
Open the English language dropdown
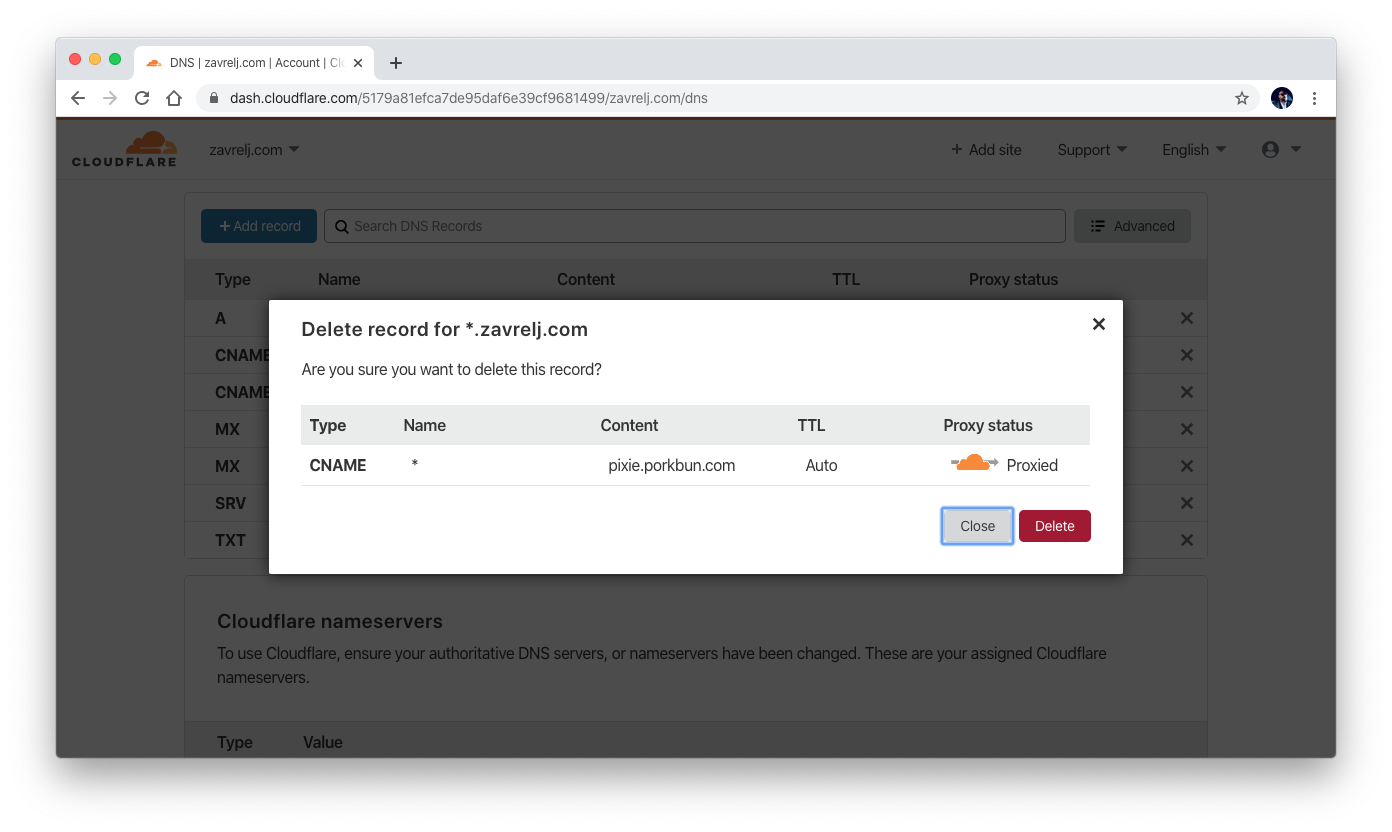1194,150
